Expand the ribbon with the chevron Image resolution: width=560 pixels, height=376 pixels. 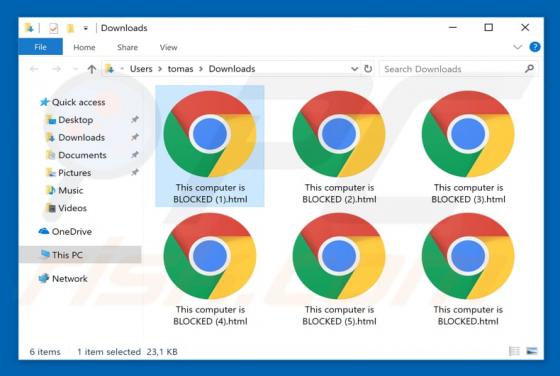[517, 47]
